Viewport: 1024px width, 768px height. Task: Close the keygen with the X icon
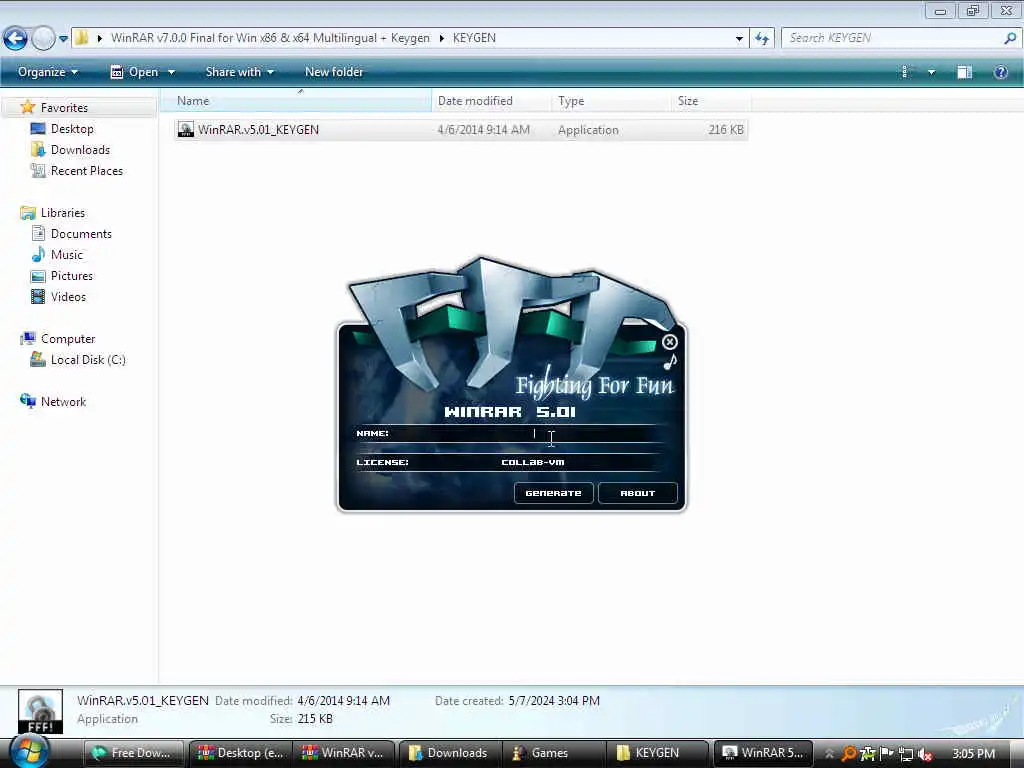click(669, 342)
